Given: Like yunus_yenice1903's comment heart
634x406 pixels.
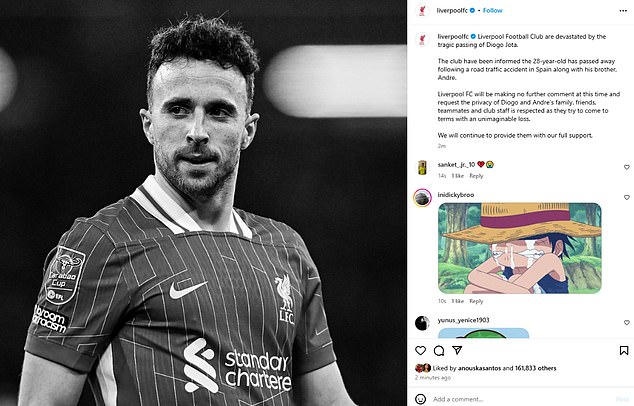Looking at the screenshot, I should coord(627,323).
